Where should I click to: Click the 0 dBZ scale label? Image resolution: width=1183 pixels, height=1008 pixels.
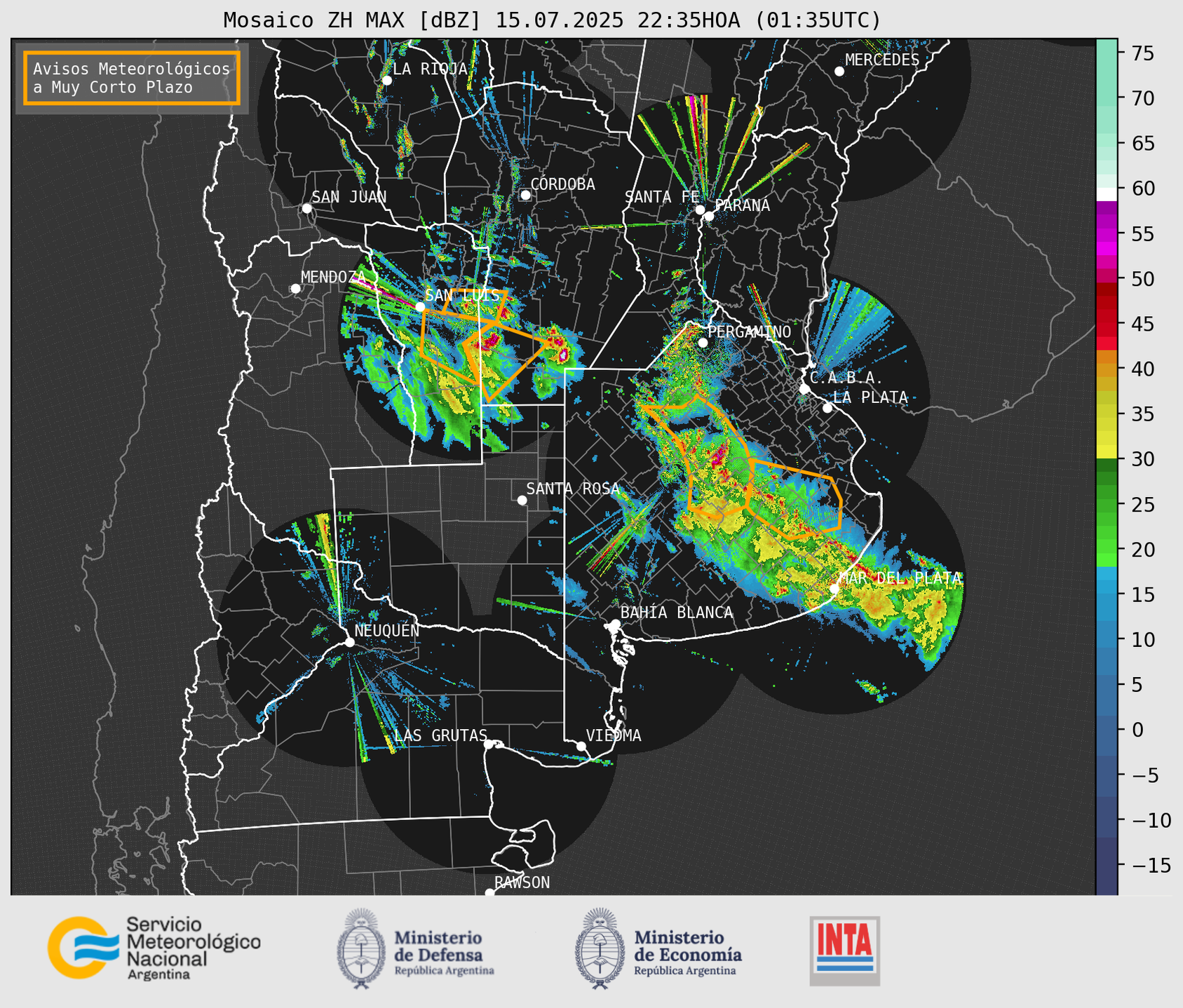pos(1137,730)
